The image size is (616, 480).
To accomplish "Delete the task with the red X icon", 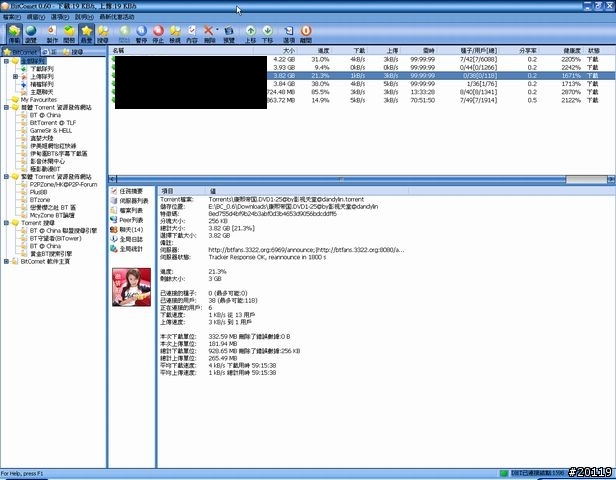I will coord(209,34).
